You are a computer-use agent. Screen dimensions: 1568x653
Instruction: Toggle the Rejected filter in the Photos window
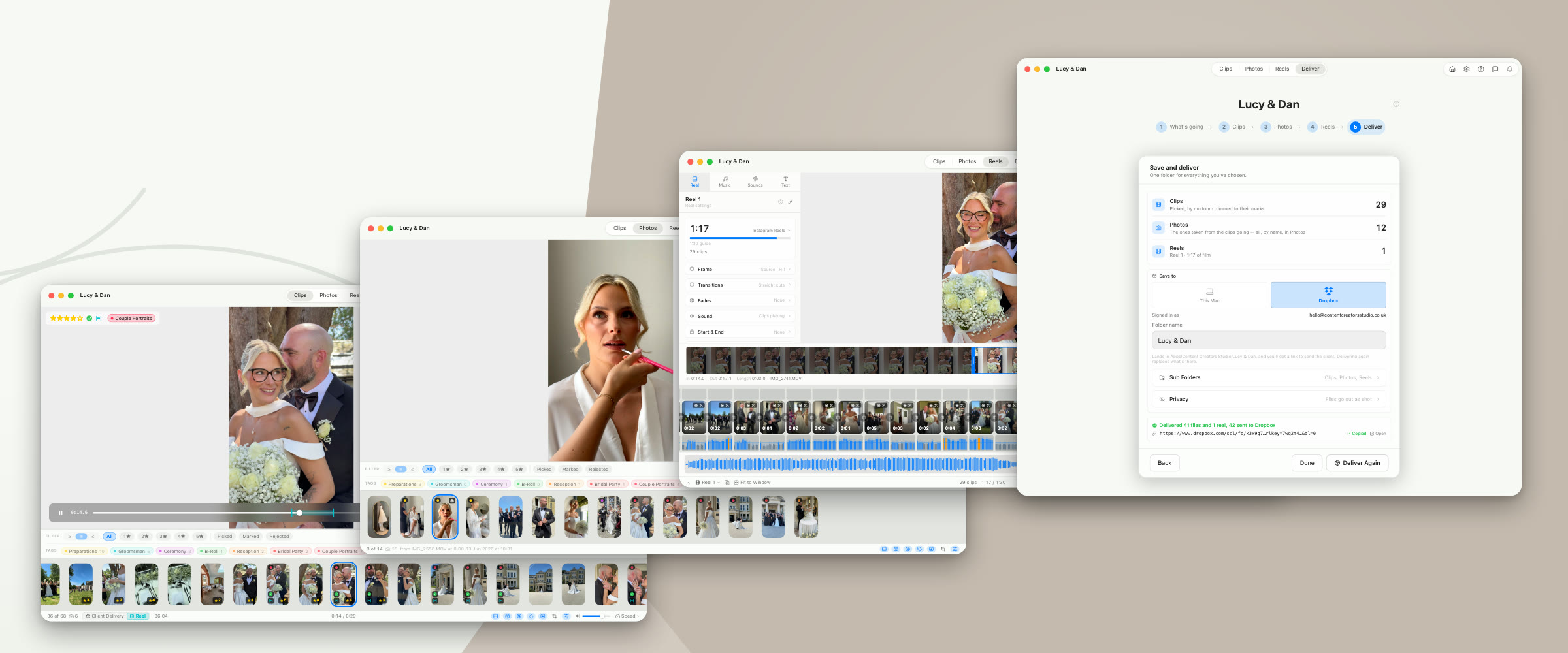click(598, 470)
